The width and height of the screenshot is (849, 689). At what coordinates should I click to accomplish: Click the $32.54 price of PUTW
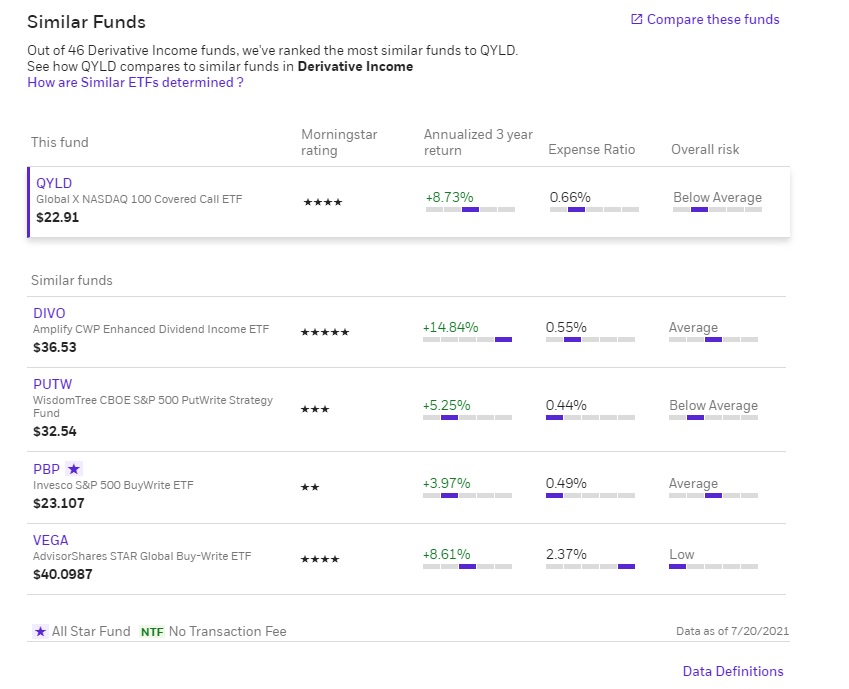55,431
